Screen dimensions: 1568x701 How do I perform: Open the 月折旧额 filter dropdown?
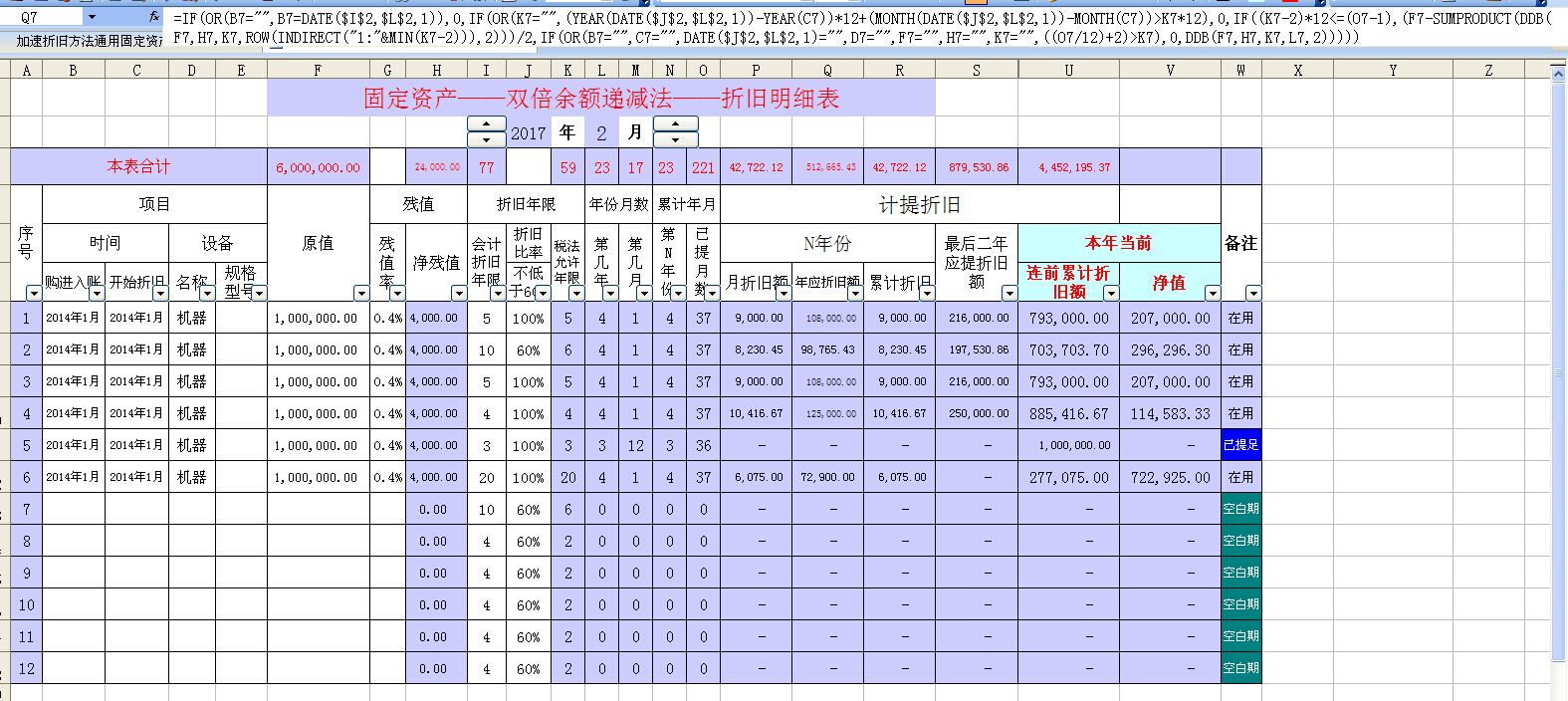click(x=783, y=293)
